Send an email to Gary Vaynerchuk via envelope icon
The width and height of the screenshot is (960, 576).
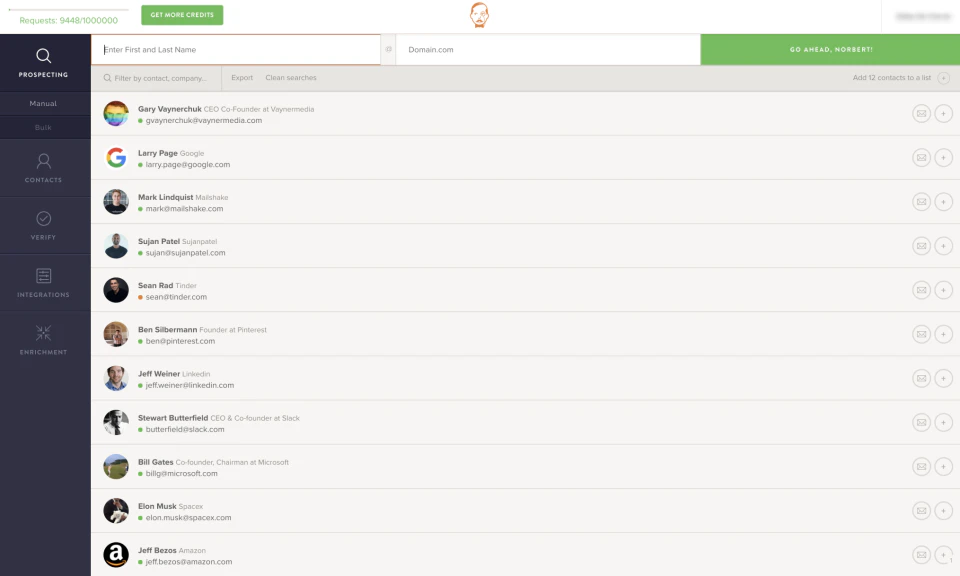click(x=920, y=113)
